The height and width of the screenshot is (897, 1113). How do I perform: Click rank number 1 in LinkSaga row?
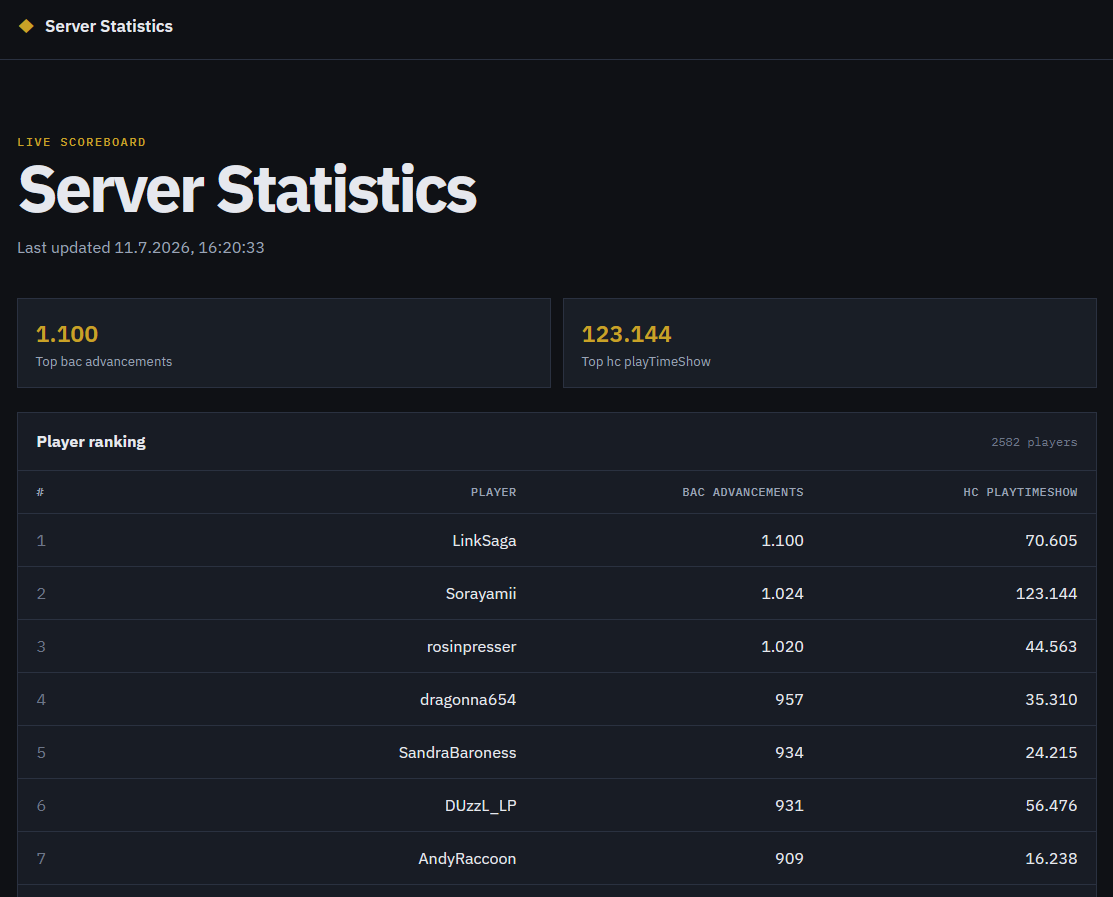pyautogui.click(x=41, y=541)
